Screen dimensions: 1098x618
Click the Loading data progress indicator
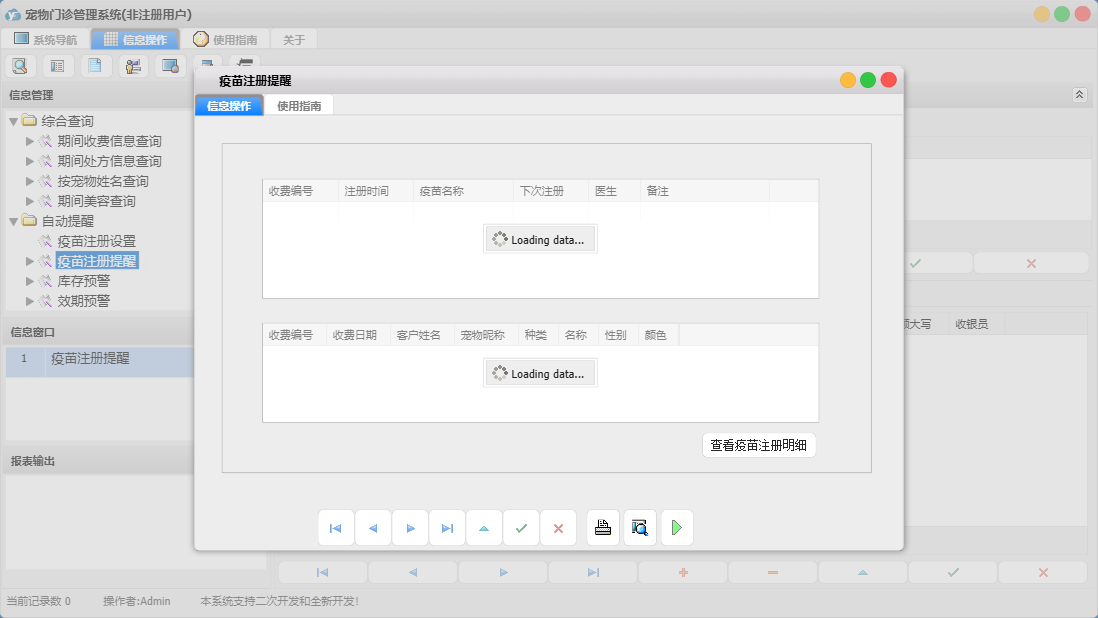540,238
